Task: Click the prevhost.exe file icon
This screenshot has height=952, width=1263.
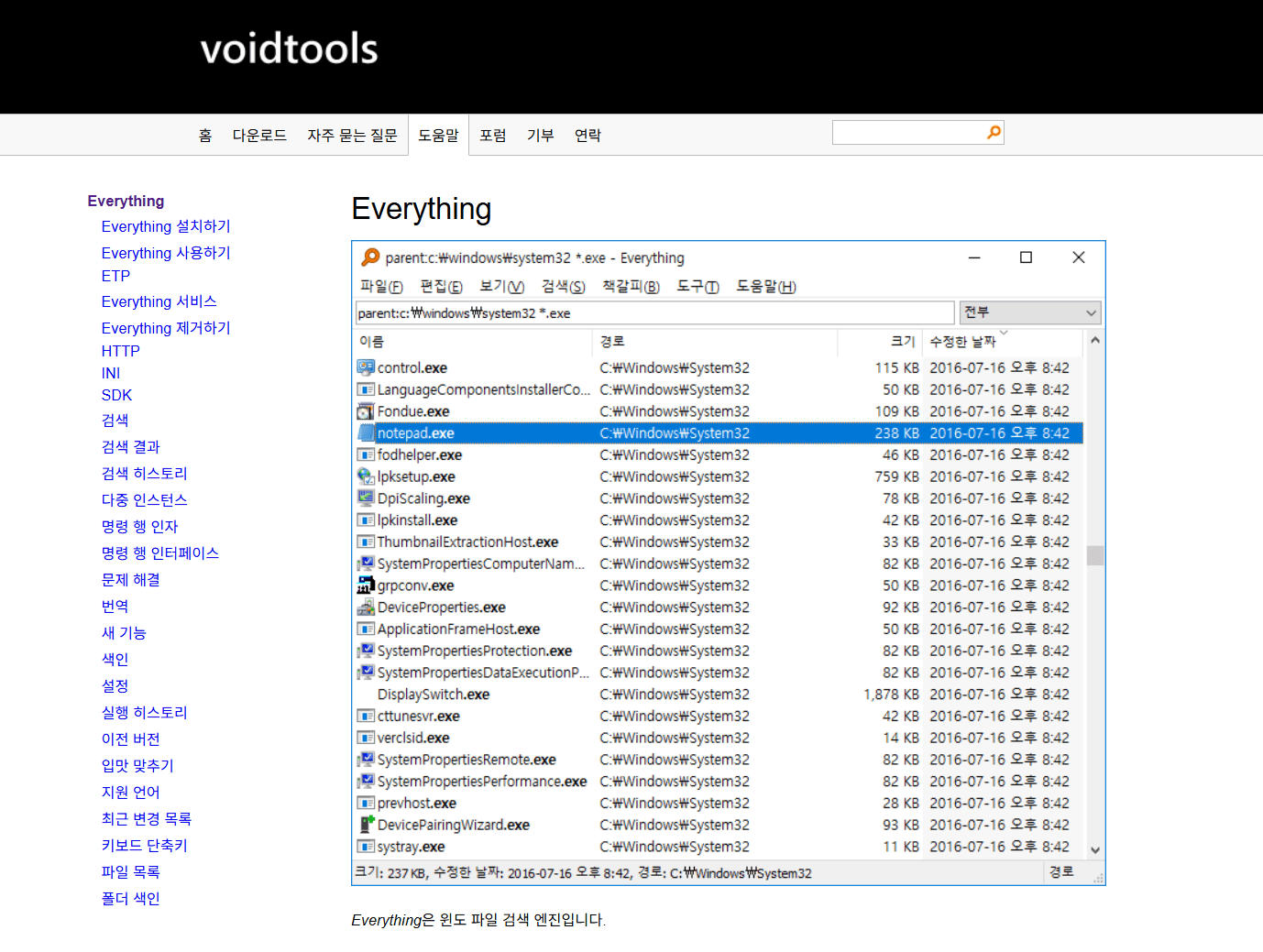Action: tap(366, 803)
